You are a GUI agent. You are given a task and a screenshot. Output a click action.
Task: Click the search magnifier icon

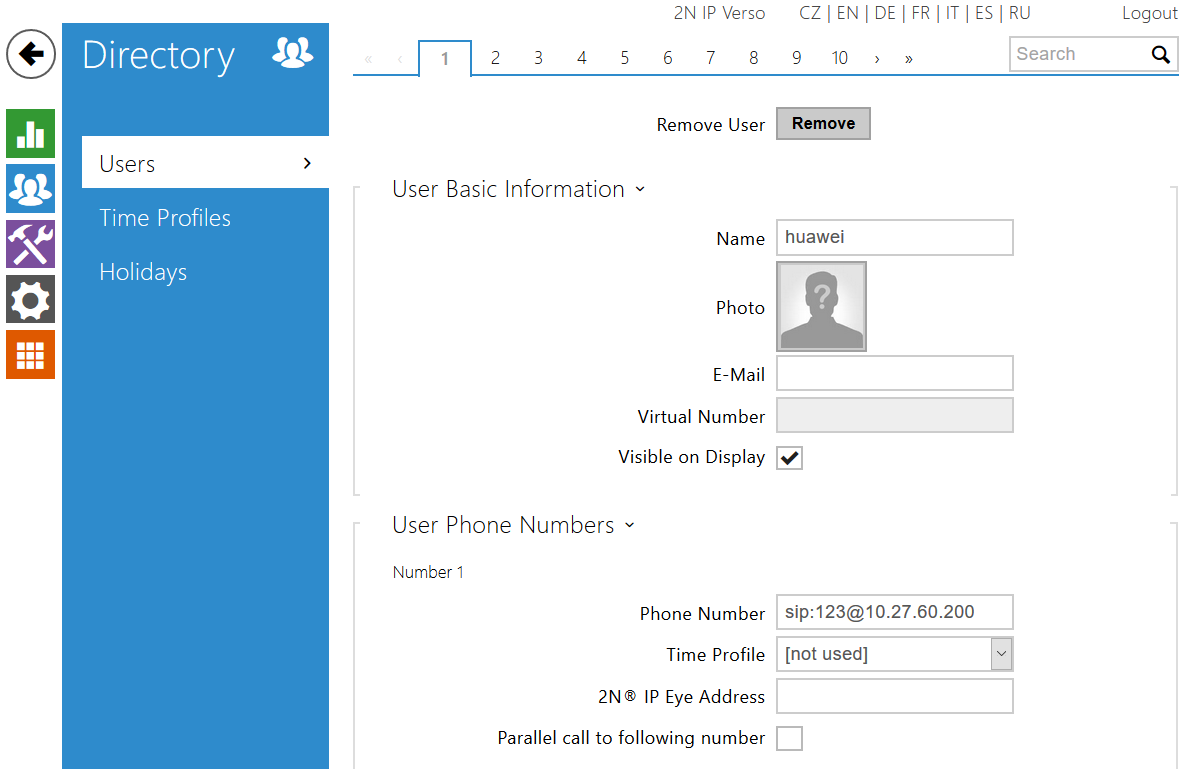[x=1160, y=55]
